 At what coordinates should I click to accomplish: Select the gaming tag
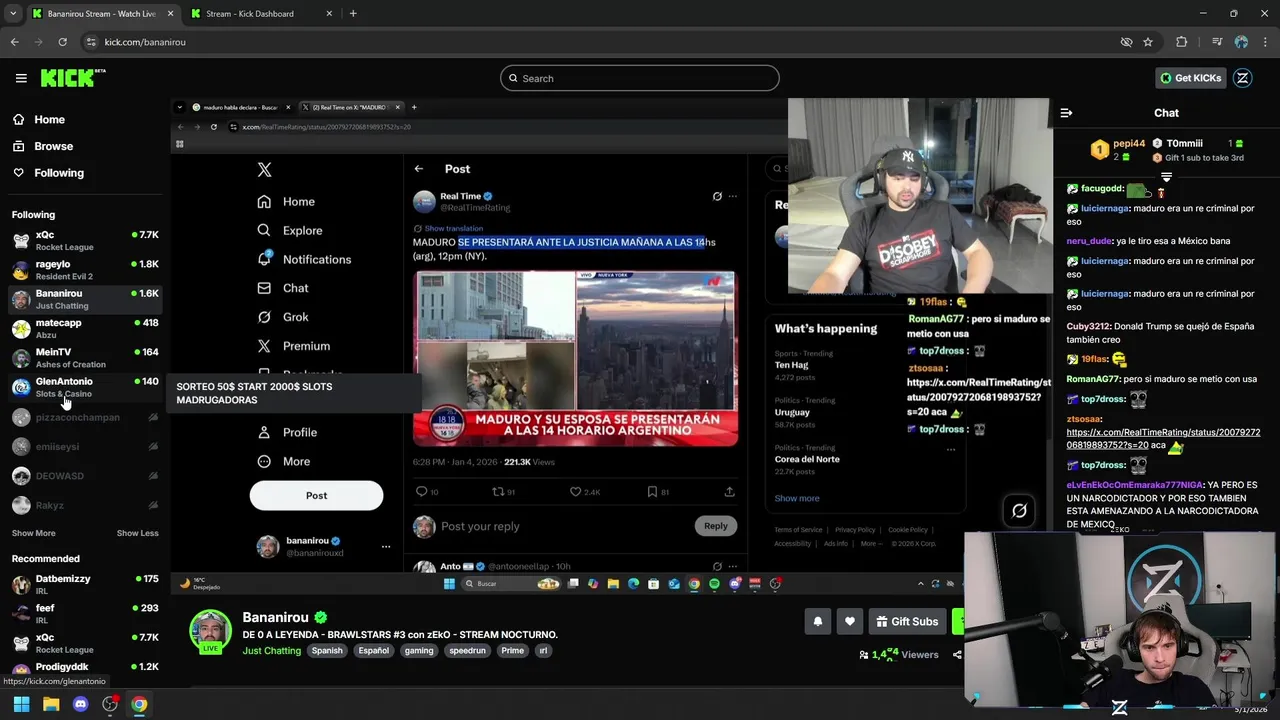tap(419, 651)
